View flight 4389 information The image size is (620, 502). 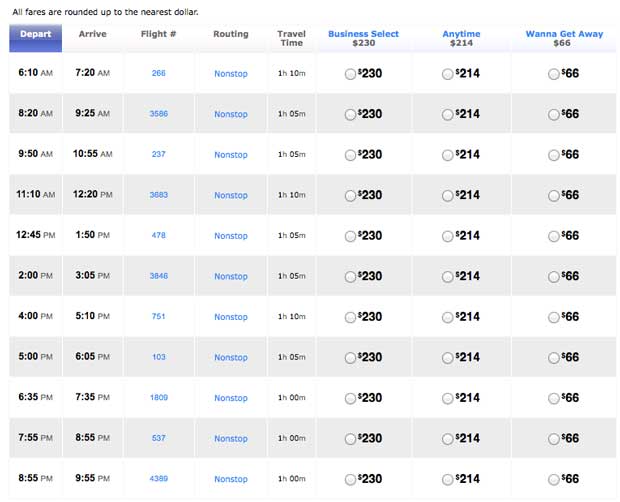click(x=158, y=479)
